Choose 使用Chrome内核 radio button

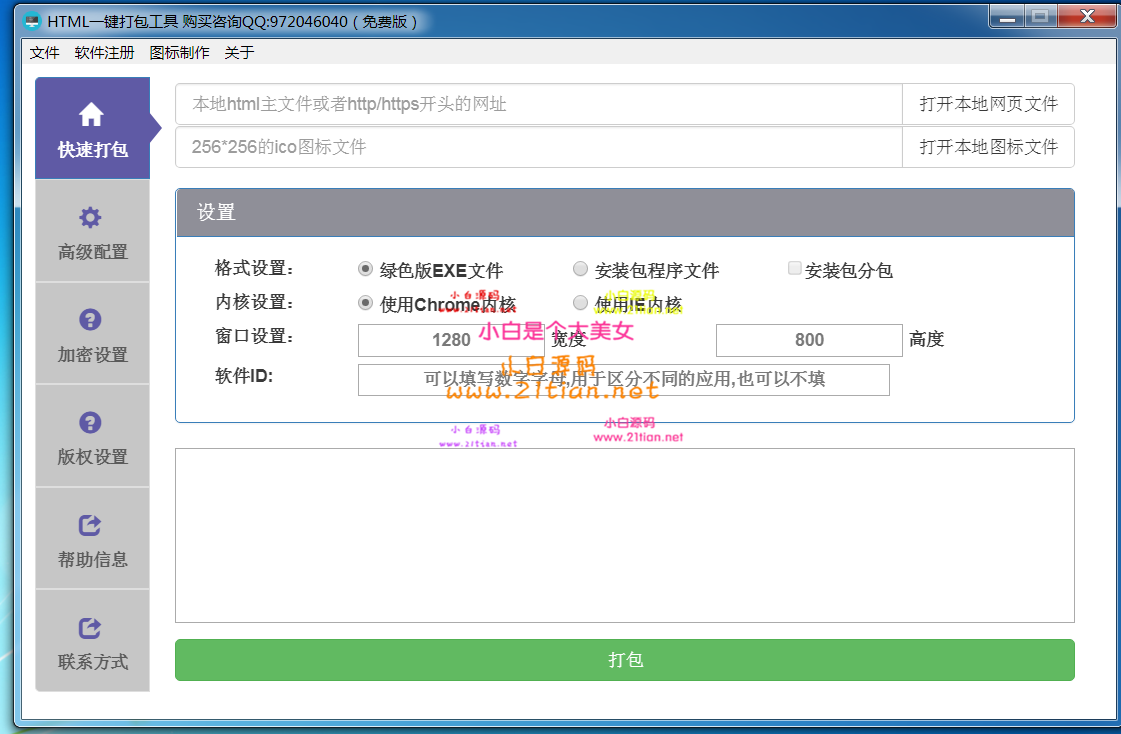tap(366, 303)
